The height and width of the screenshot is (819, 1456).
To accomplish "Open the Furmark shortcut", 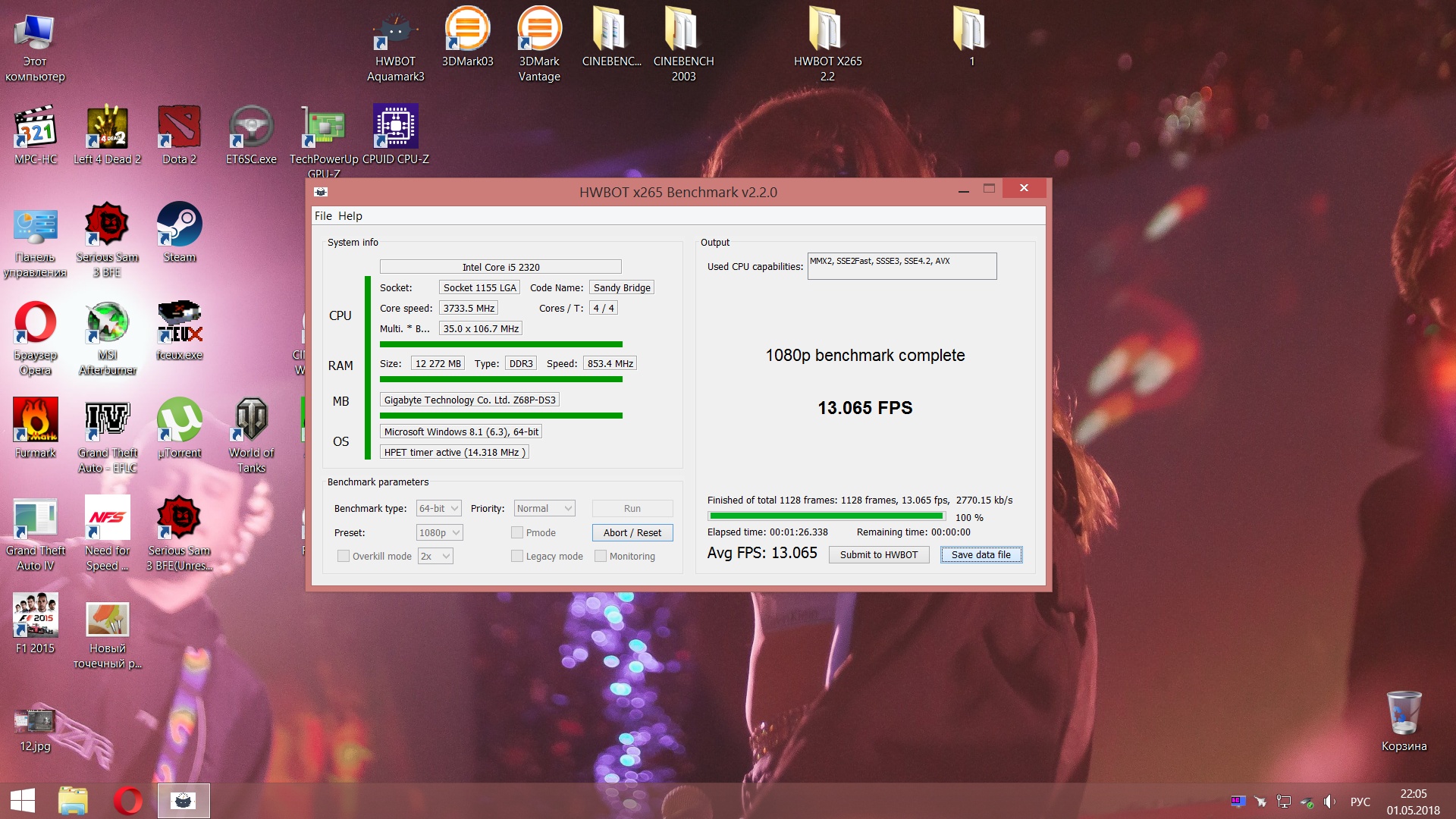I will (x=35, y=428).
